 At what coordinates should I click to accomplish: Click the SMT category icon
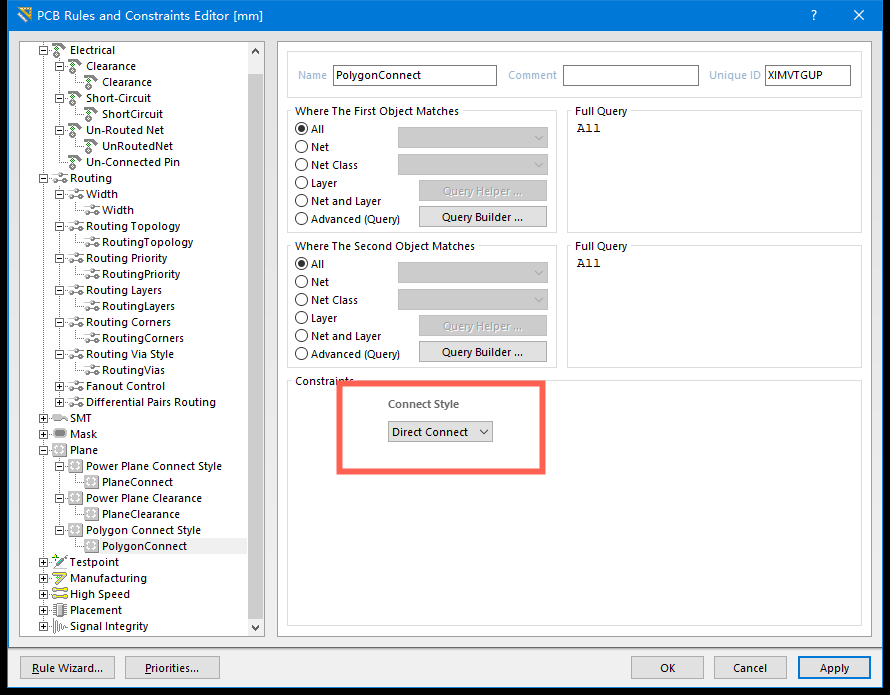[x=59, y=418]
